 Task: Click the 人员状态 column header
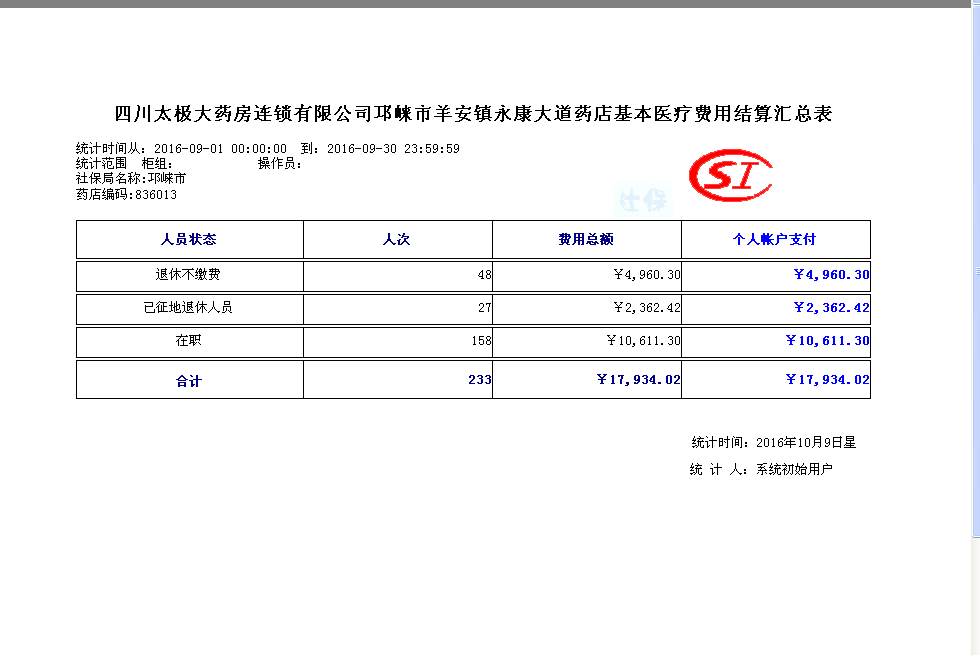click(188, 239)
